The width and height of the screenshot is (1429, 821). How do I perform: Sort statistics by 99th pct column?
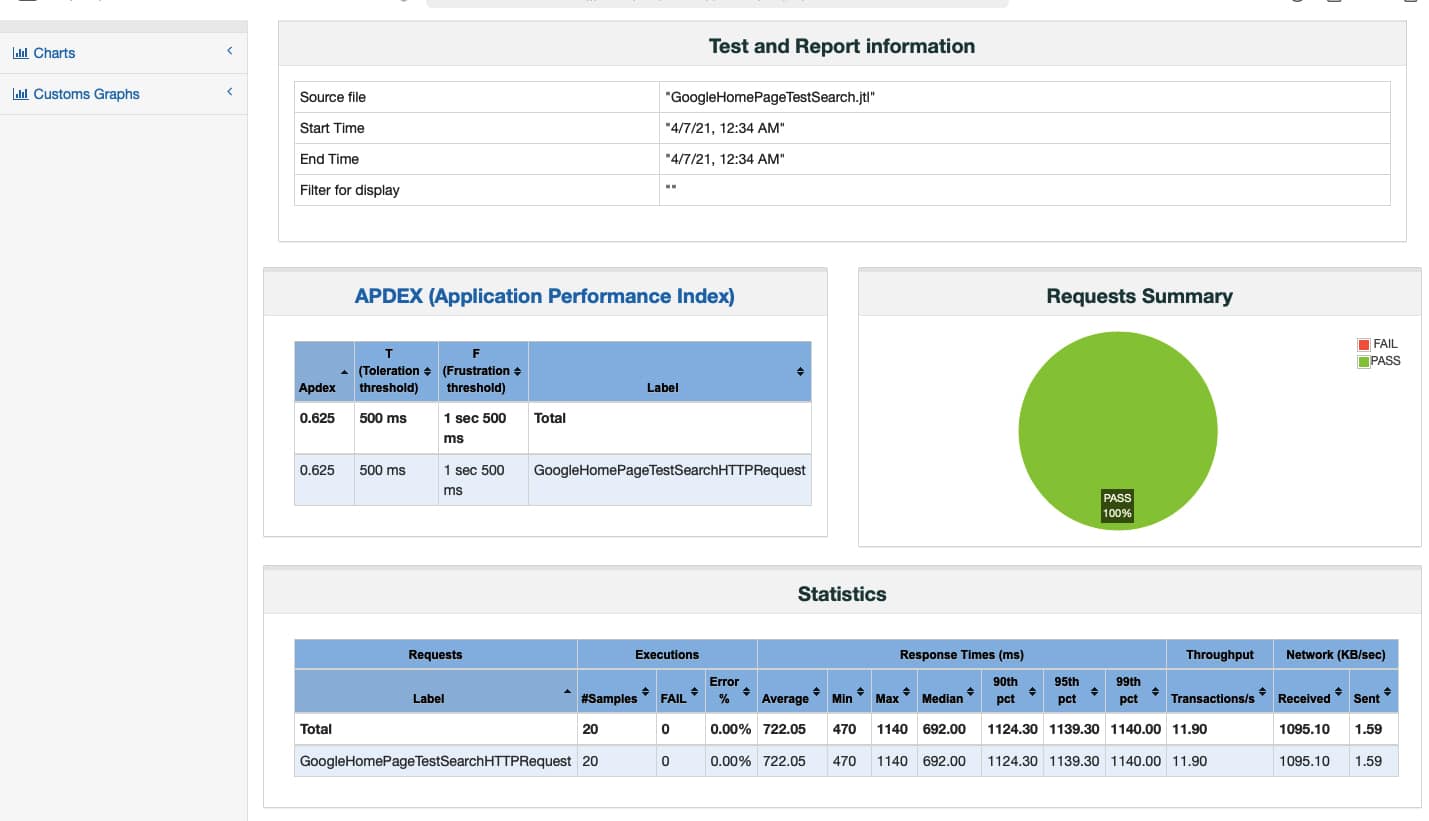(x=1155, y=691)
